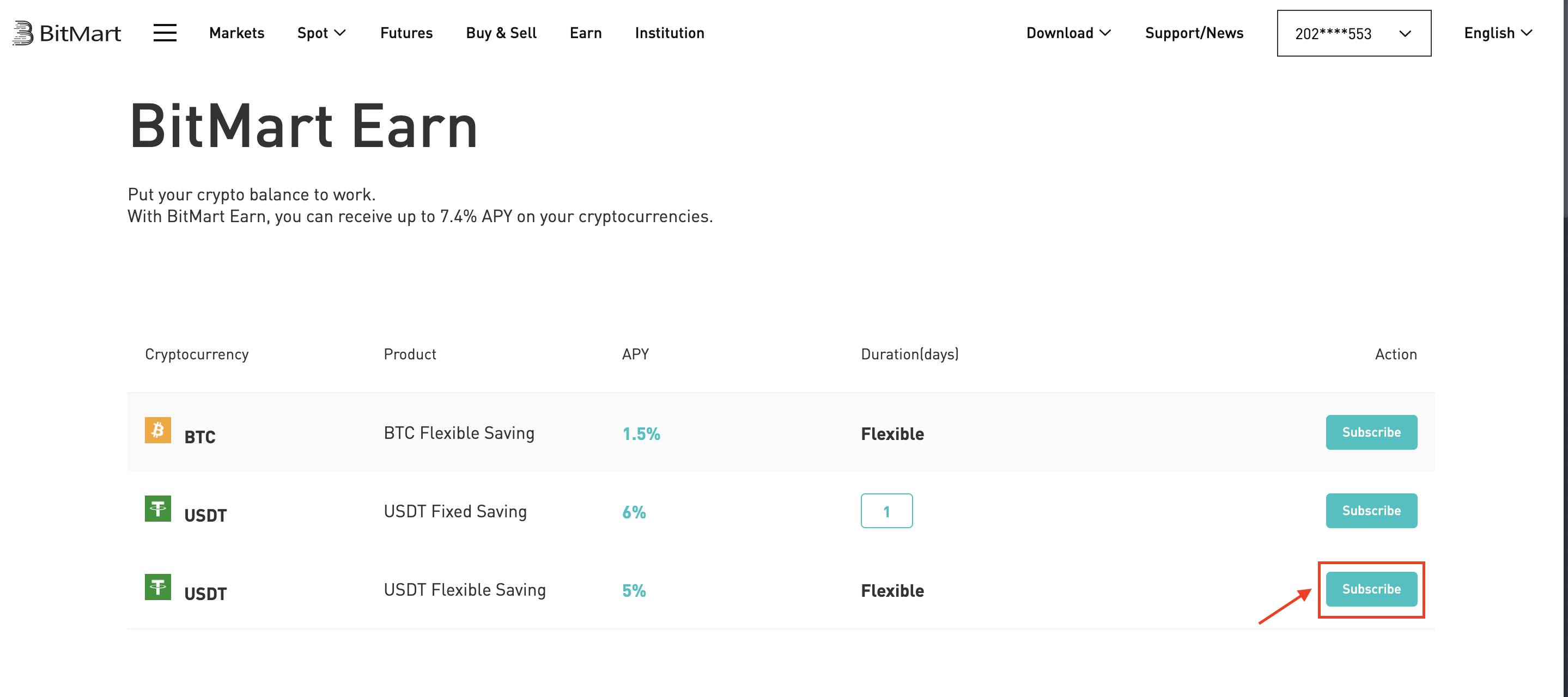Open the English language selector

[x=1498, y=33]
